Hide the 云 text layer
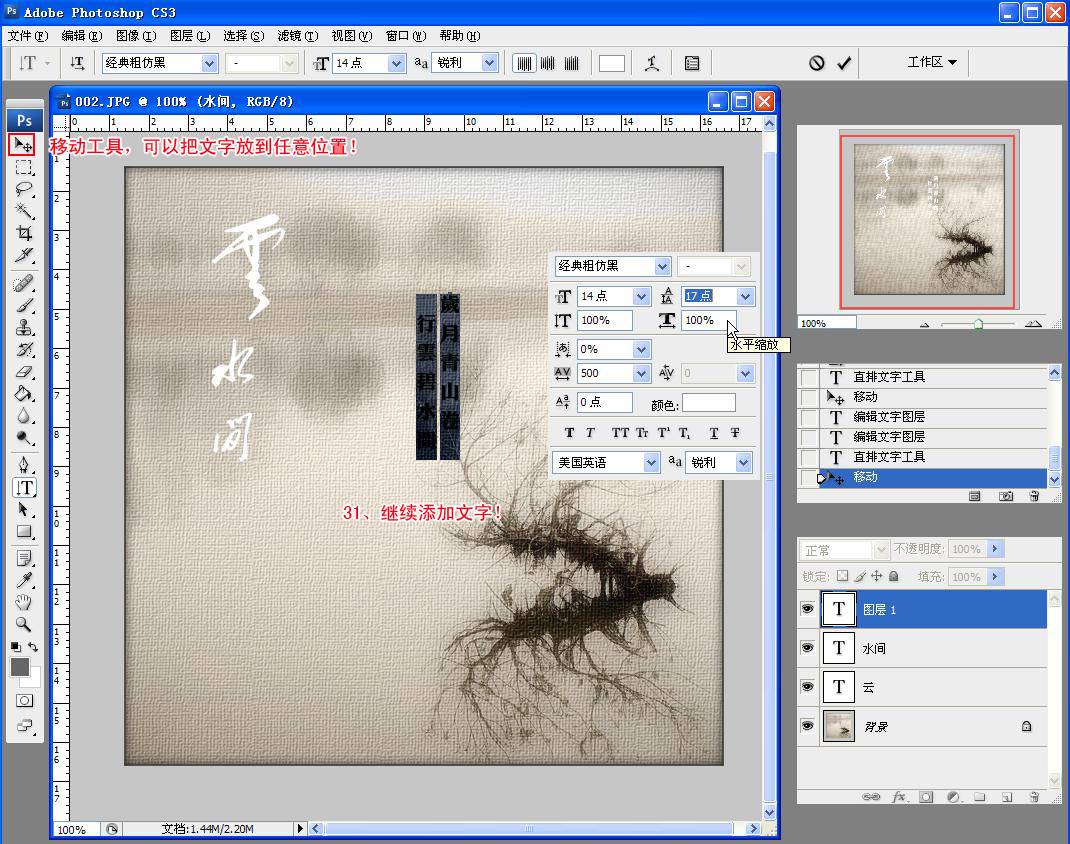 click(x=807, y=686)
